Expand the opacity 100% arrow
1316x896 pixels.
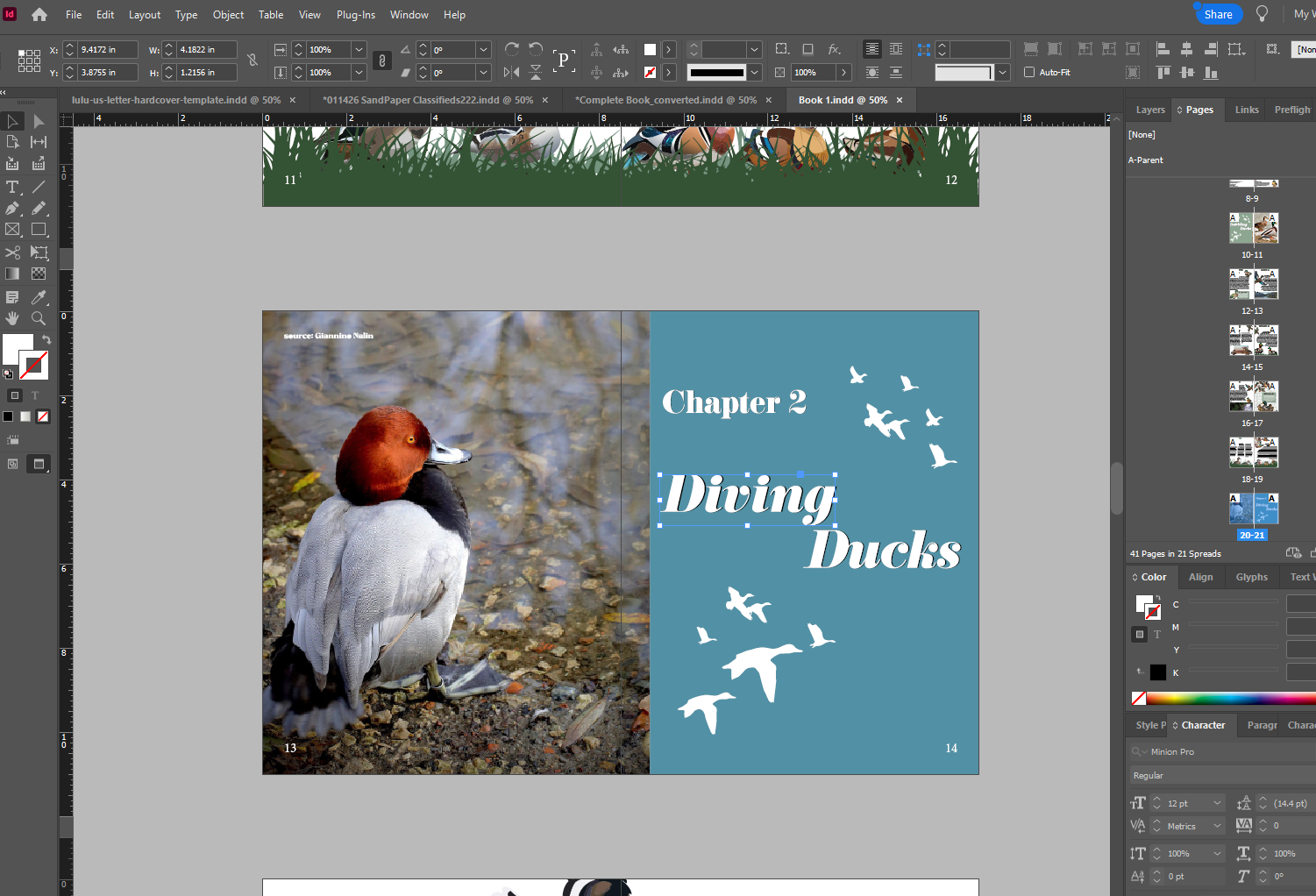(x=843, y=72)
